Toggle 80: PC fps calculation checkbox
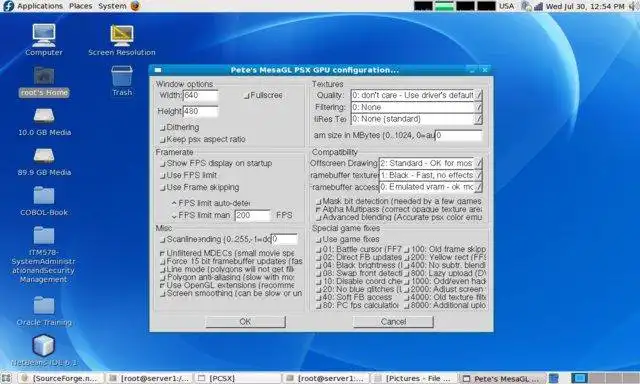The width and height of the screenshot is (640, 384). click(x=318, y=305)
